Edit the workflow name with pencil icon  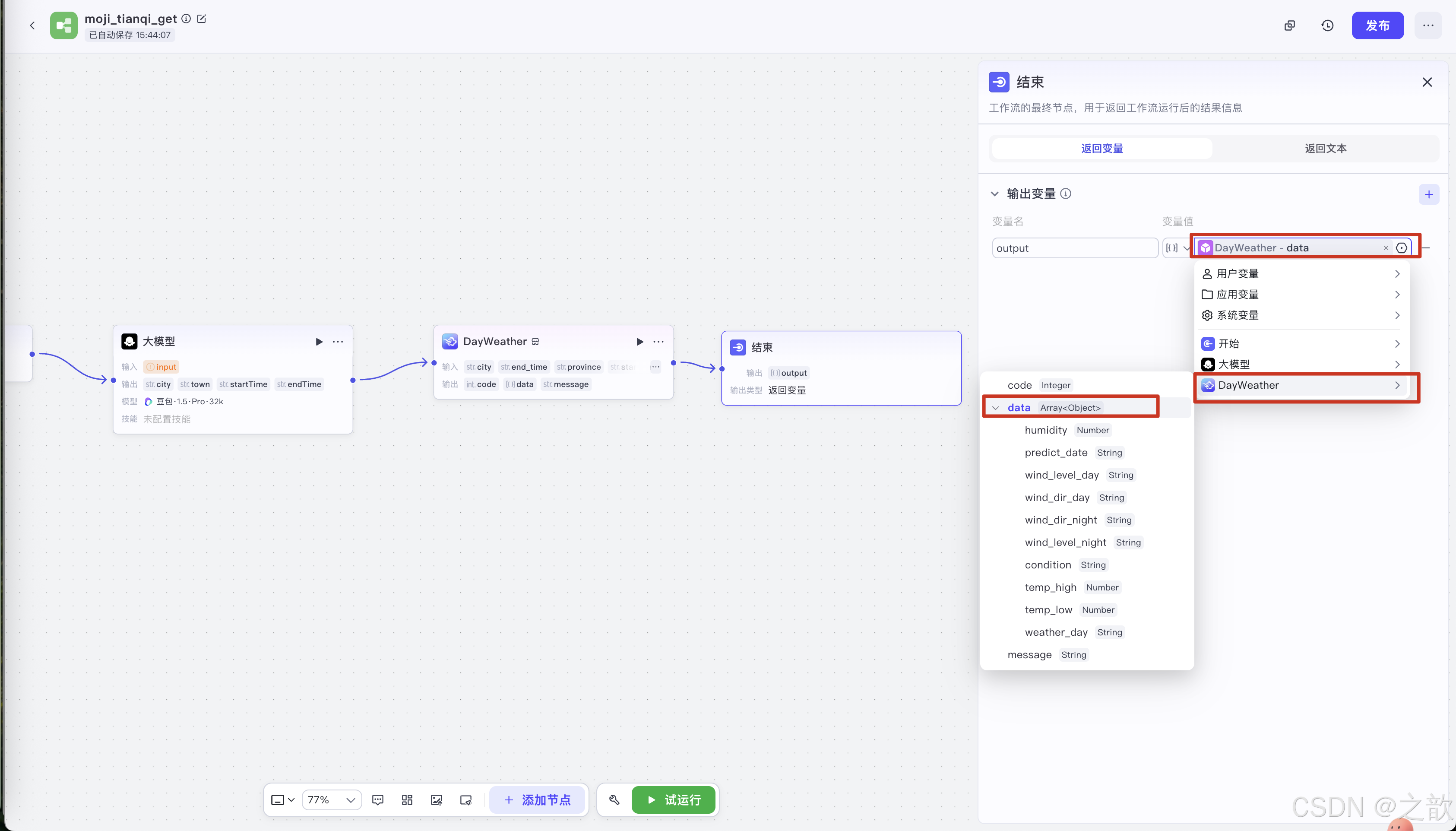pos(201,19)
